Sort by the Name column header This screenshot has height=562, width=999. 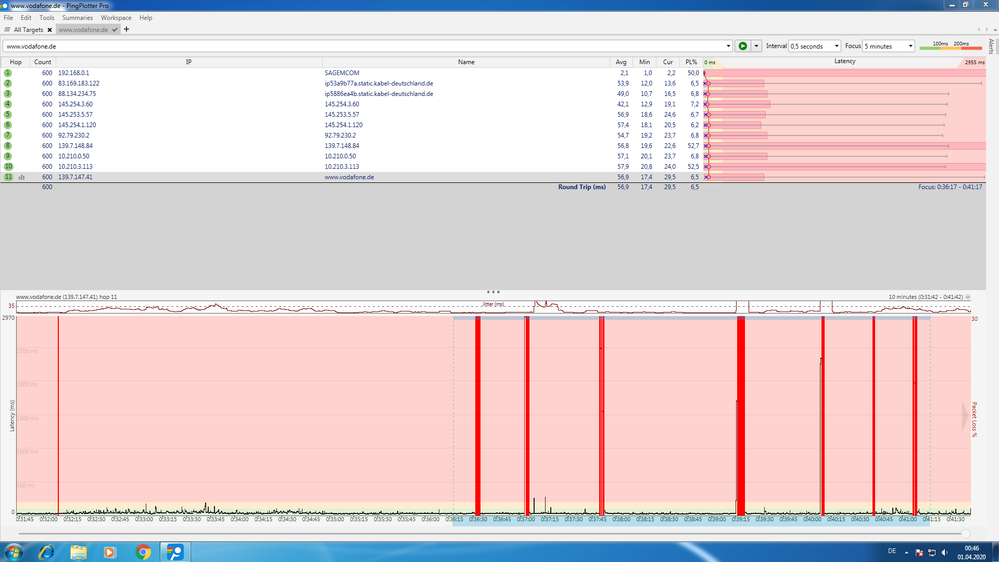(466, 62)
